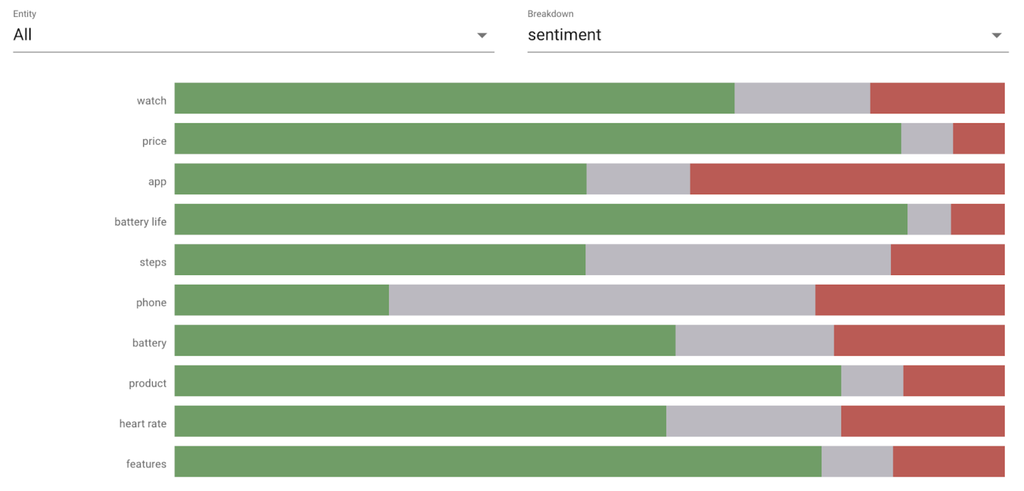Click the green positive segment for features
Screen dimensions: 1024x491
click(x=498, y=461)
